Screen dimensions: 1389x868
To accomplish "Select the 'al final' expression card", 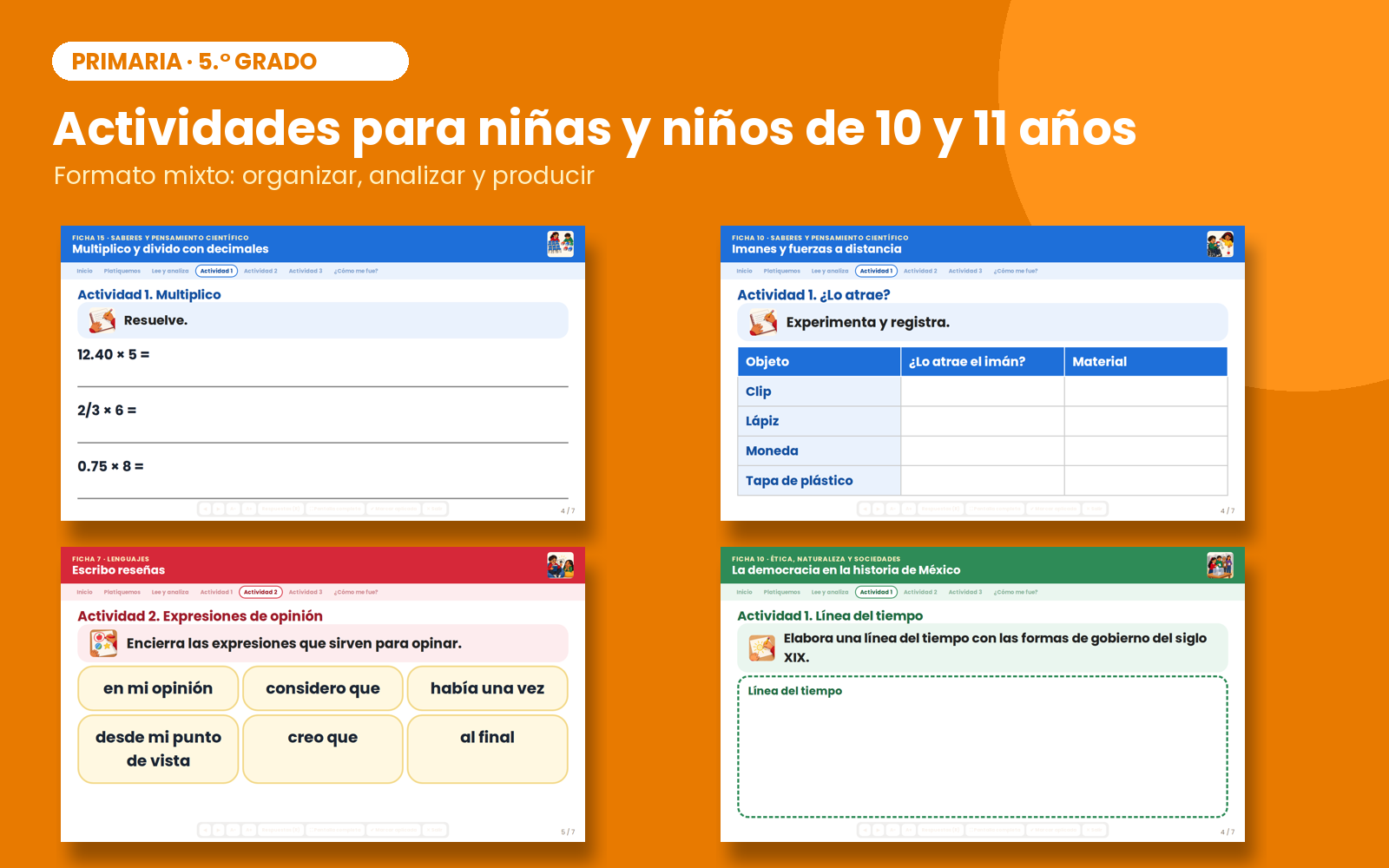I will (487, 748).
